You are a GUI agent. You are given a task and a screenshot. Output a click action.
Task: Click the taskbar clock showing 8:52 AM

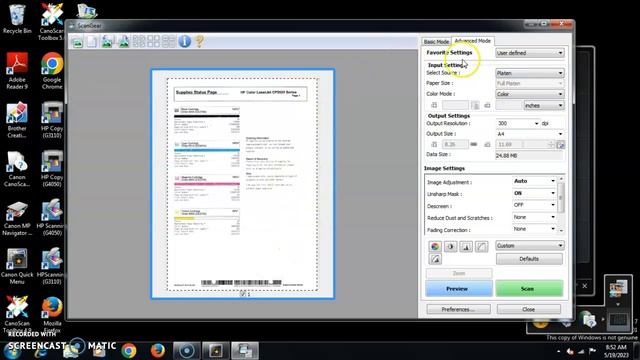(x=616, y=351)
